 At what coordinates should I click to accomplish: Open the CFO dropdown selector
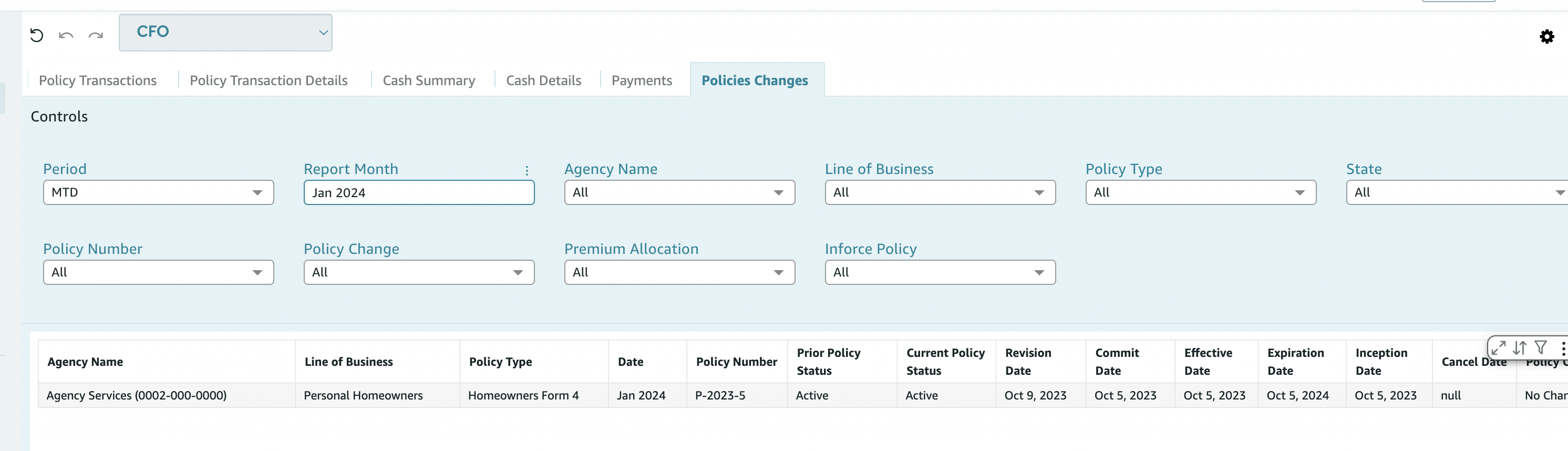click(225, 32)
